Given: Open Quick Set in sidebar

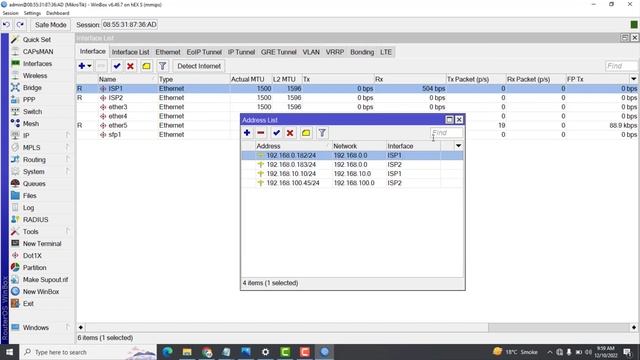Looking at the screenshot, I should 37,40.
